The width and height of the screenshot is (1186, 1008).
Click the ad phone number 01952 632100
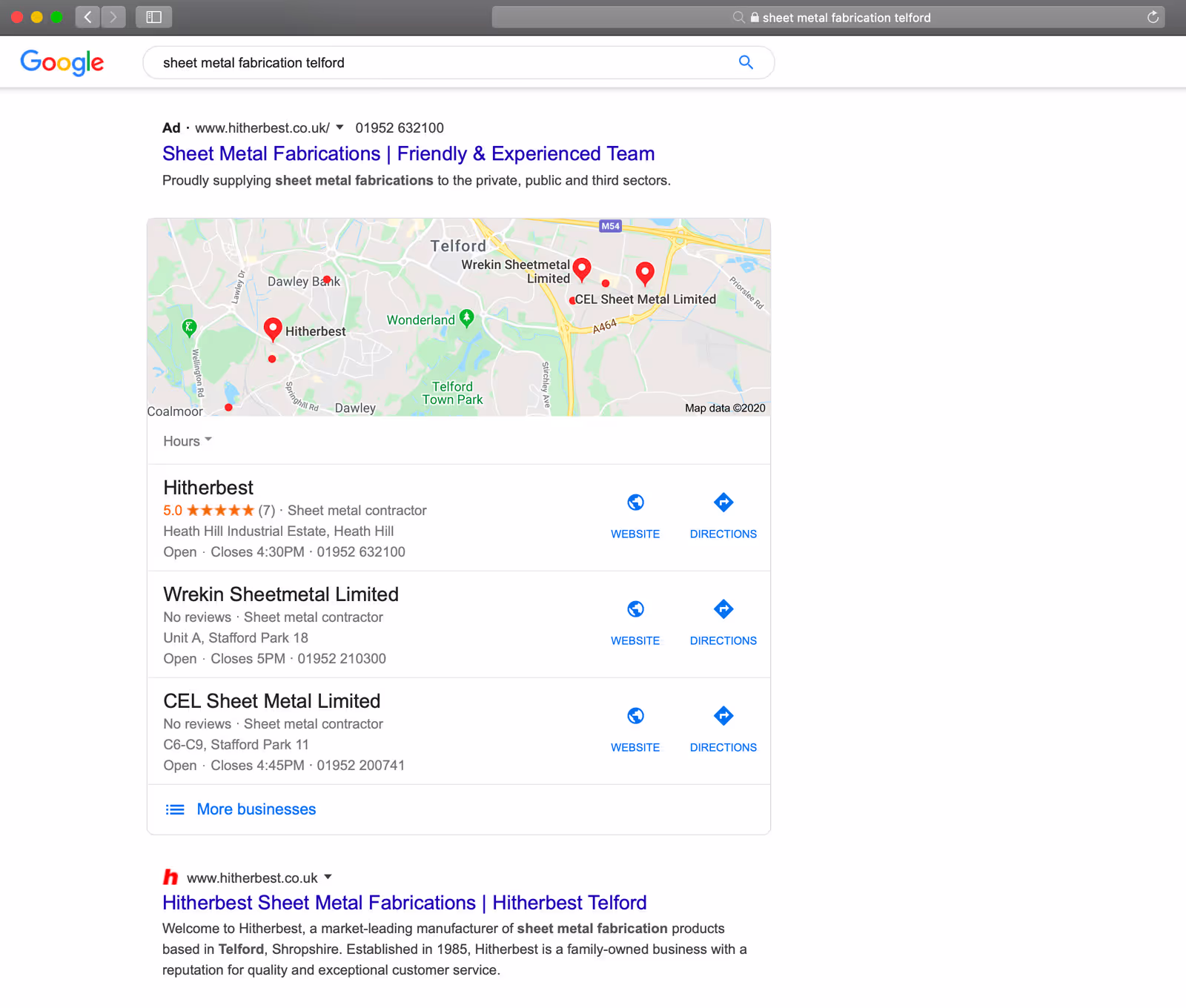click(x=400, y=127)
